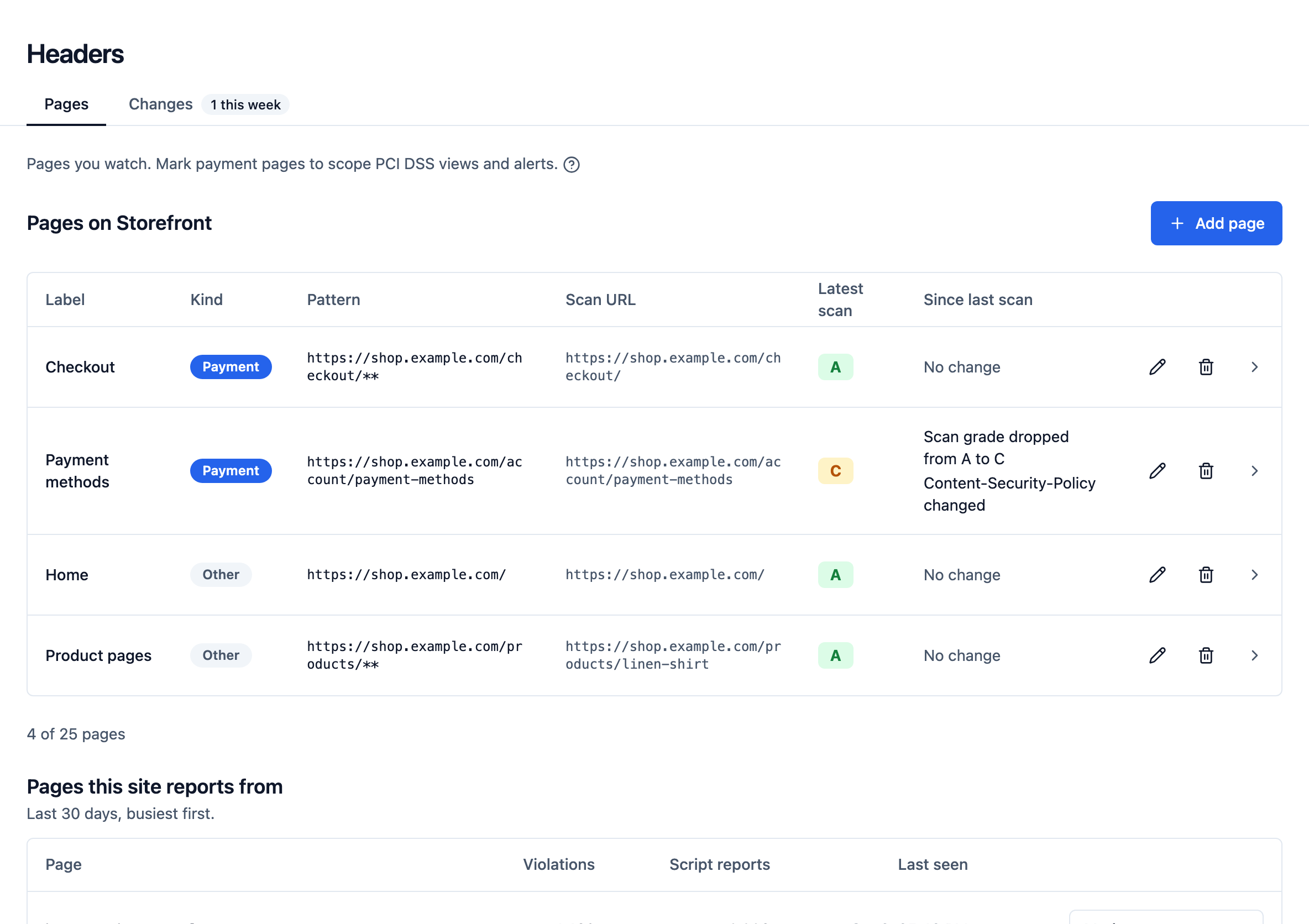The image size is (1309, 924).
Task: Click the Home label text
Action: 67,575
